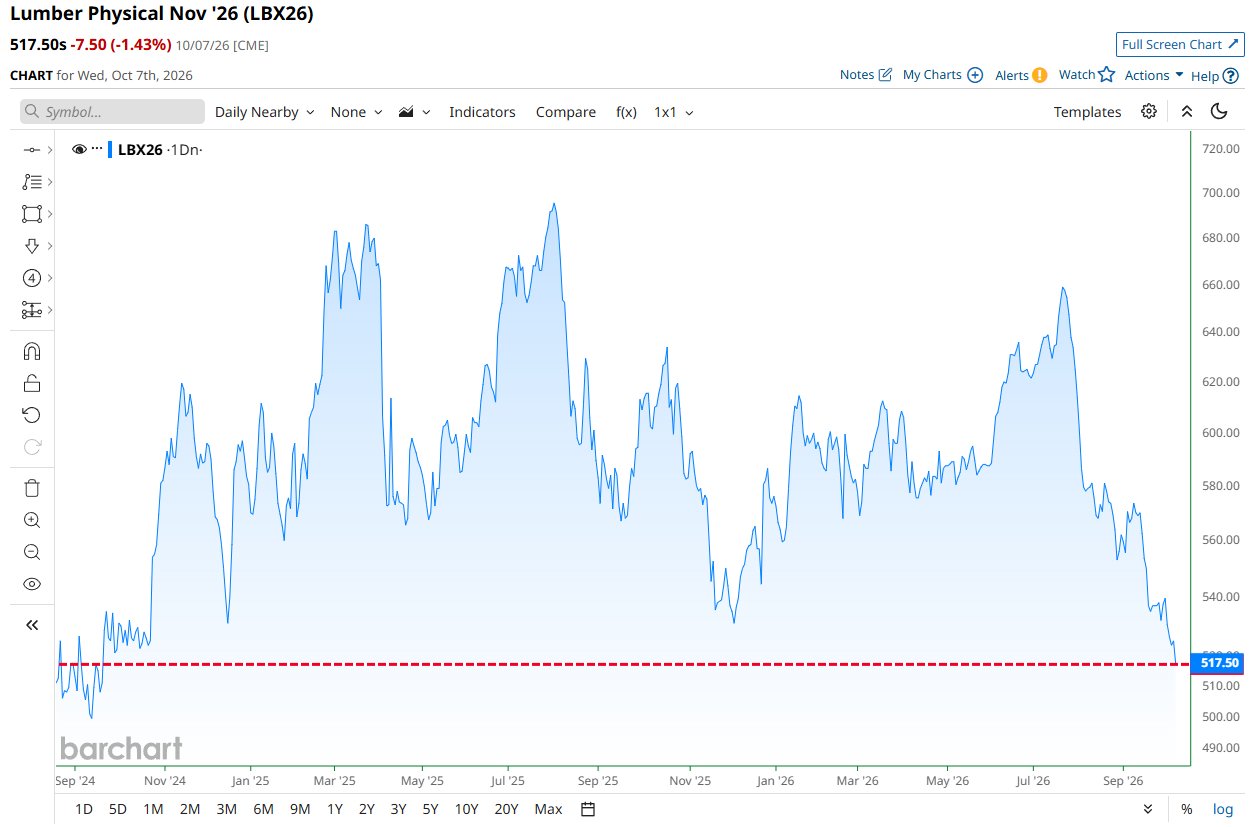Select the numbered circle annotation tool

click(x=31, y=278)
